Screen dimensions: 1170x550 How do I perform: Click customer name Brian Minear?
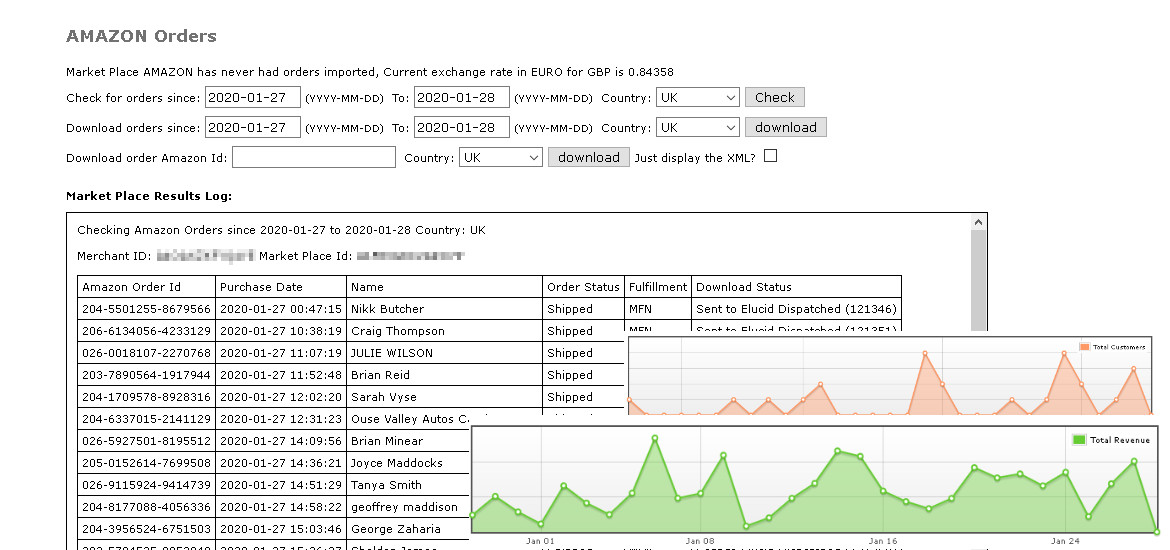click(x=387, y=441)
